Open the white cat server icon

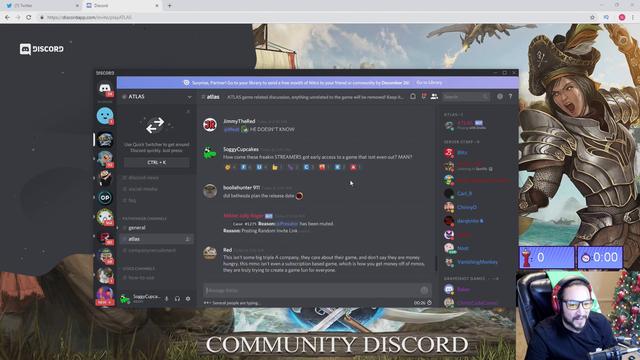point(105,276)
